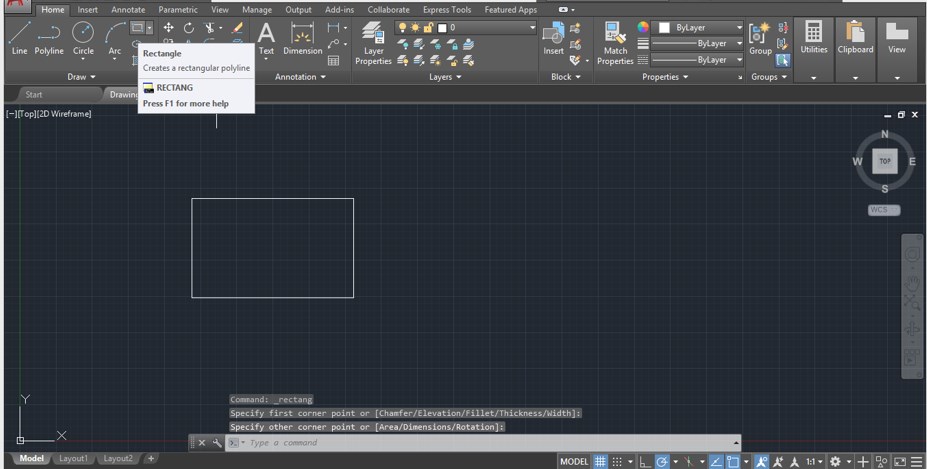Toggle snap mode in status bar
The image size is (927, 469).
pyautogui.click(x=617, y=461)
